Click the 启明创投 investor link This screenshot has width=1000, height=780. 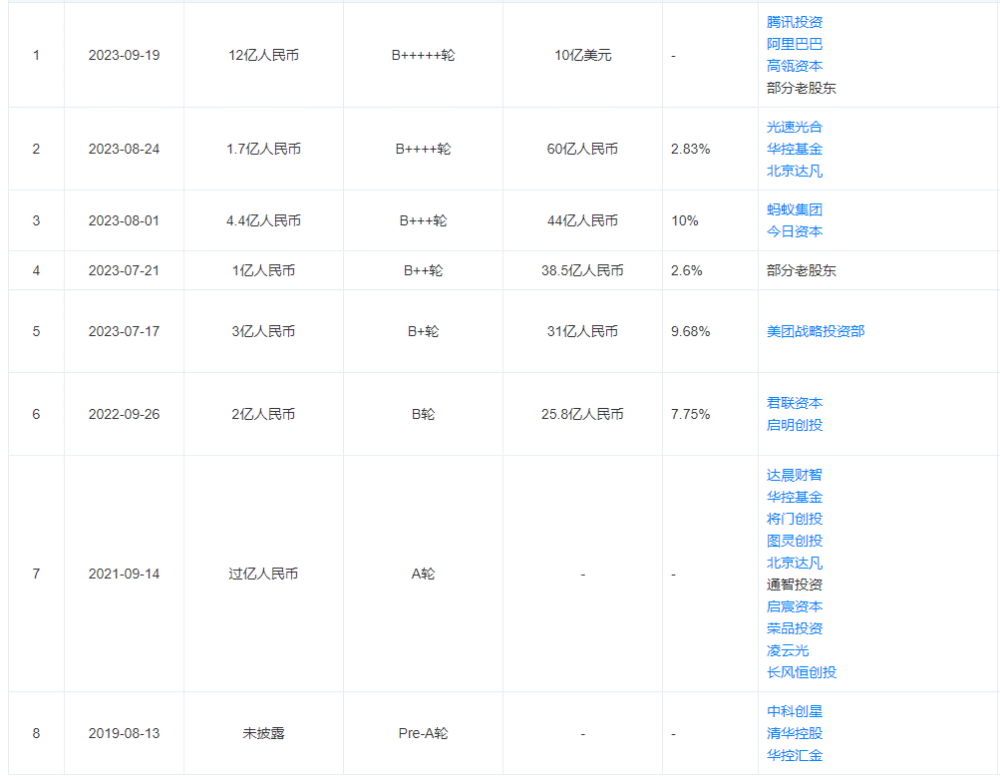(x=794, y=425)
